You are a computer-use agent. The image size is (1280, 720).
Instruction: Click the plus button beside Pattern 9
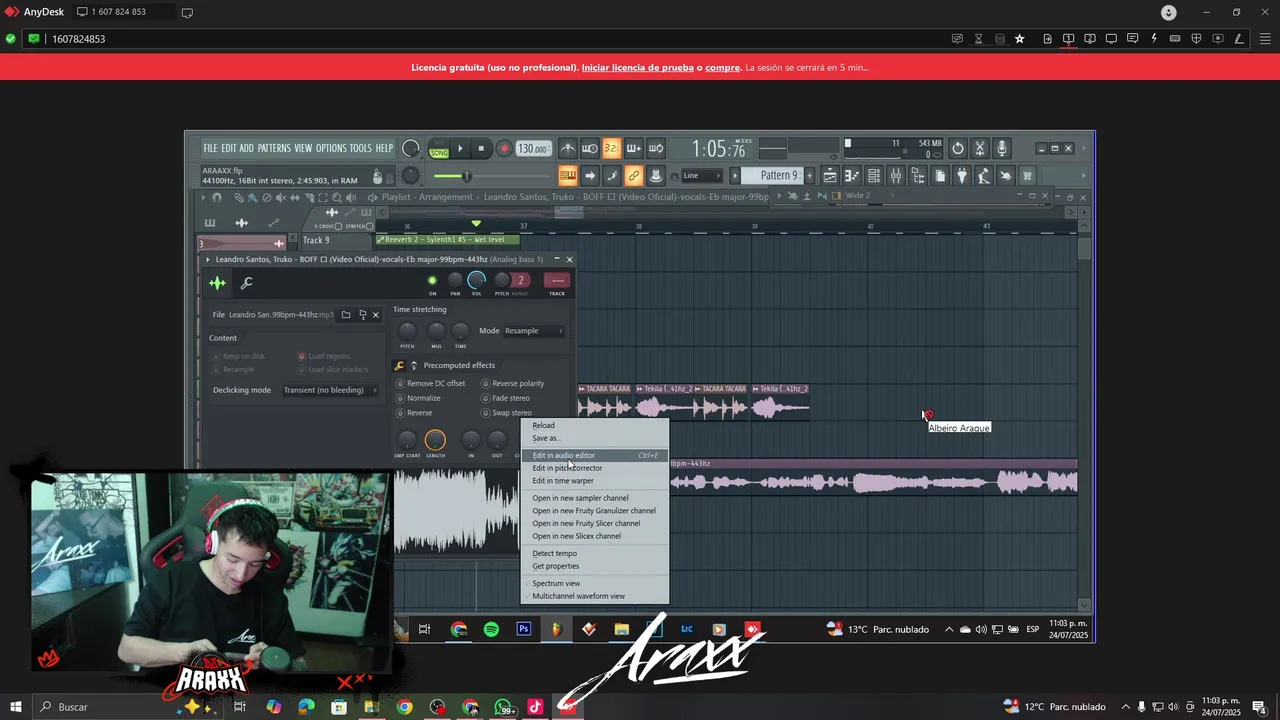pos(809,176)
